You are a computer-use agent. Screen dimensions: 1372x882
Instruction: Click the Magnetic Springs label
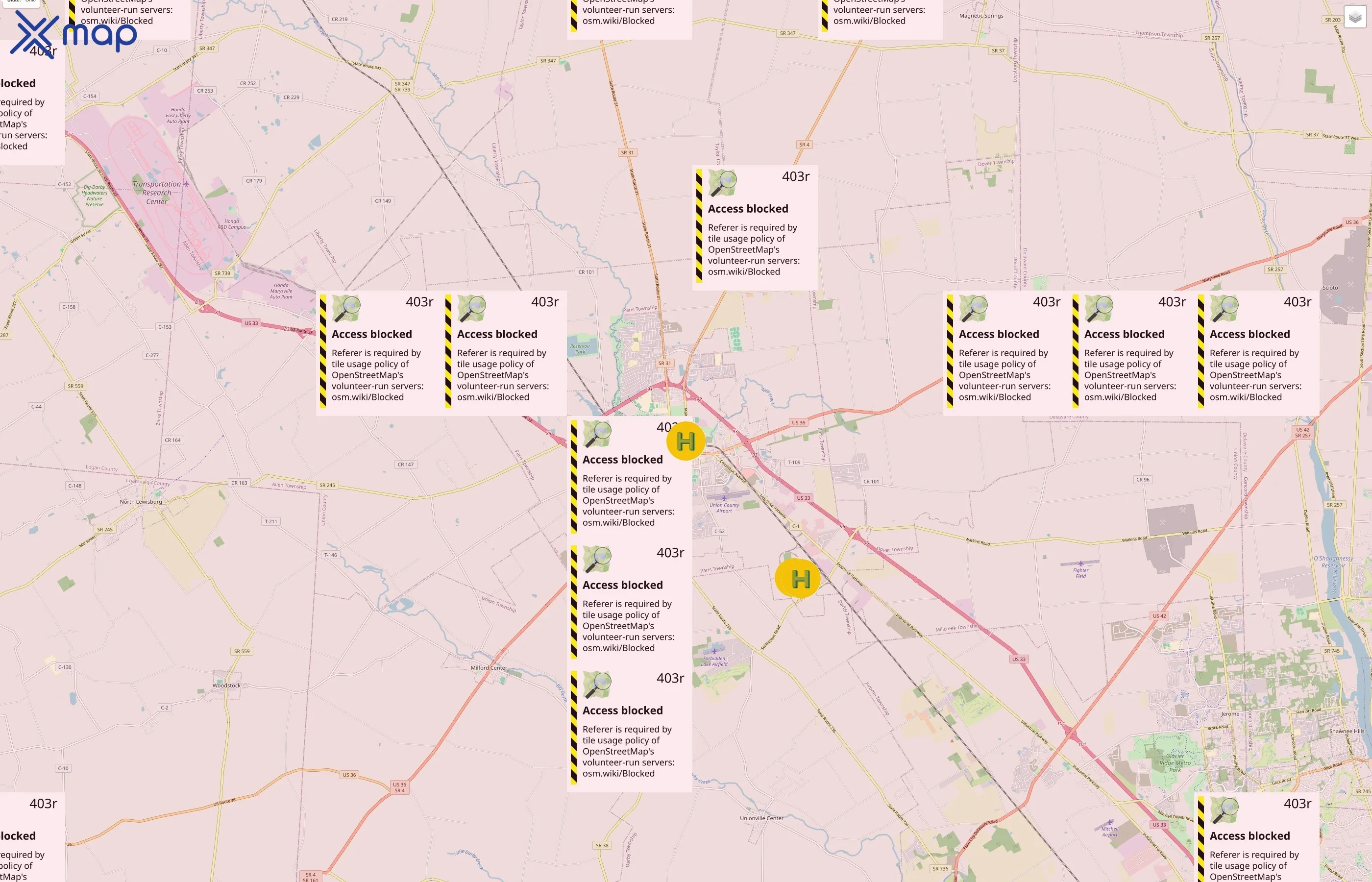[981, 16]
